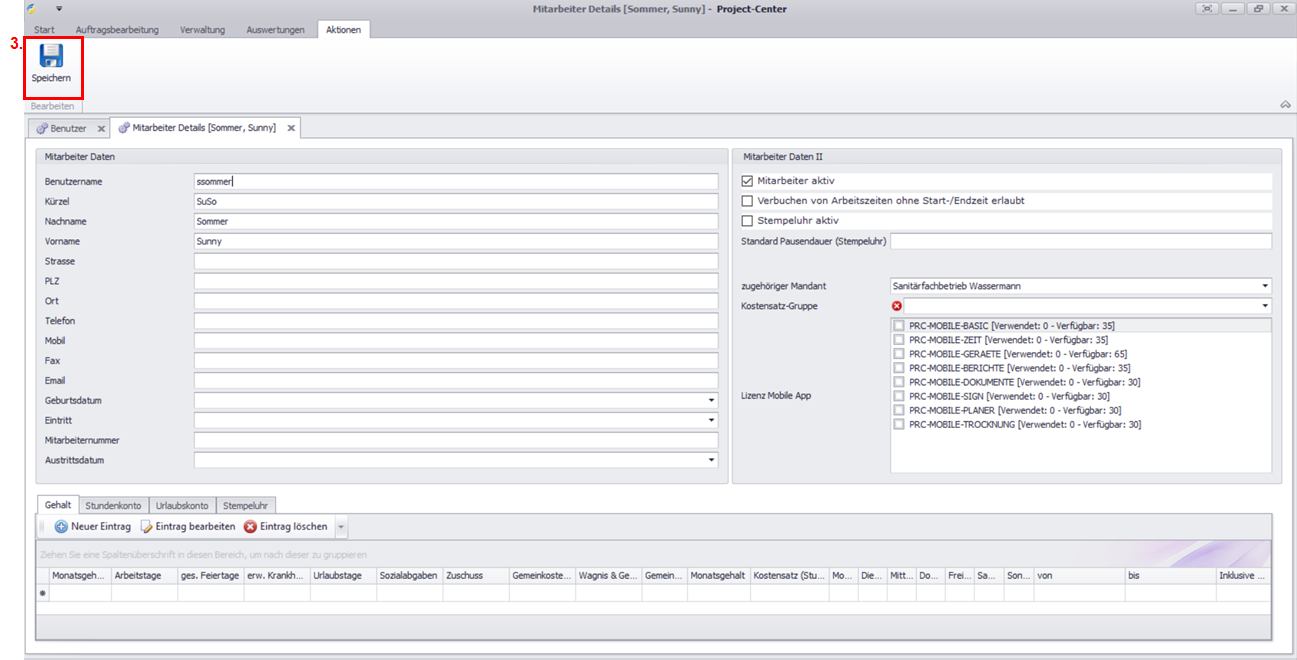1297x660 pixels.
Task: Collapse the ribbon with the chevron arrow
Action: (1284, 105)
